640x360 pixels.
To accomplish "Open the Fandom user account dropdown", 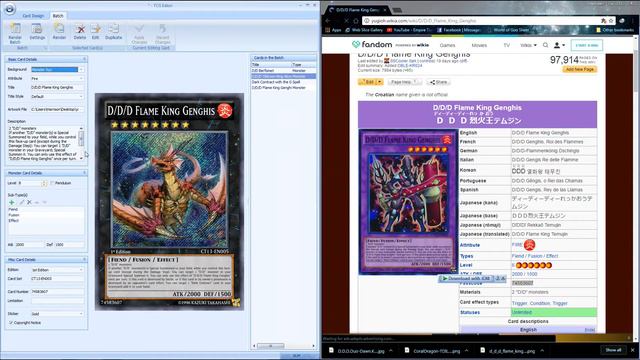I will [559, 45].
